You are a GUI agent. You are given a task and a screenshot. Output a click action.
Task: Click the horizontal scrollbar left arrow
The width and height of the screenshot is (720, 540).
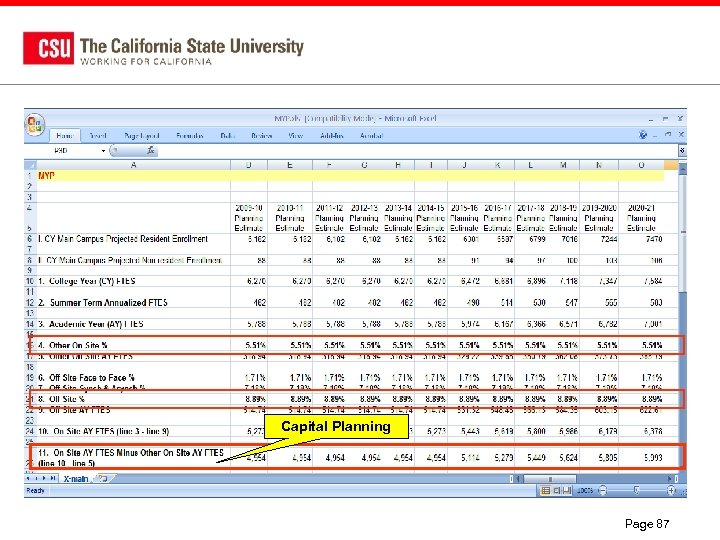tap(518, 478)
